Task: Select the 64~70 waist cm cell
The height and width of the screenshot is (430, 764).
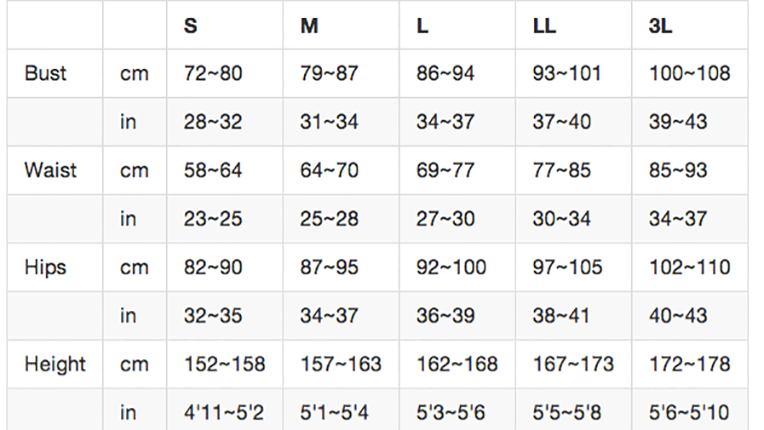Action: [329, 170]
